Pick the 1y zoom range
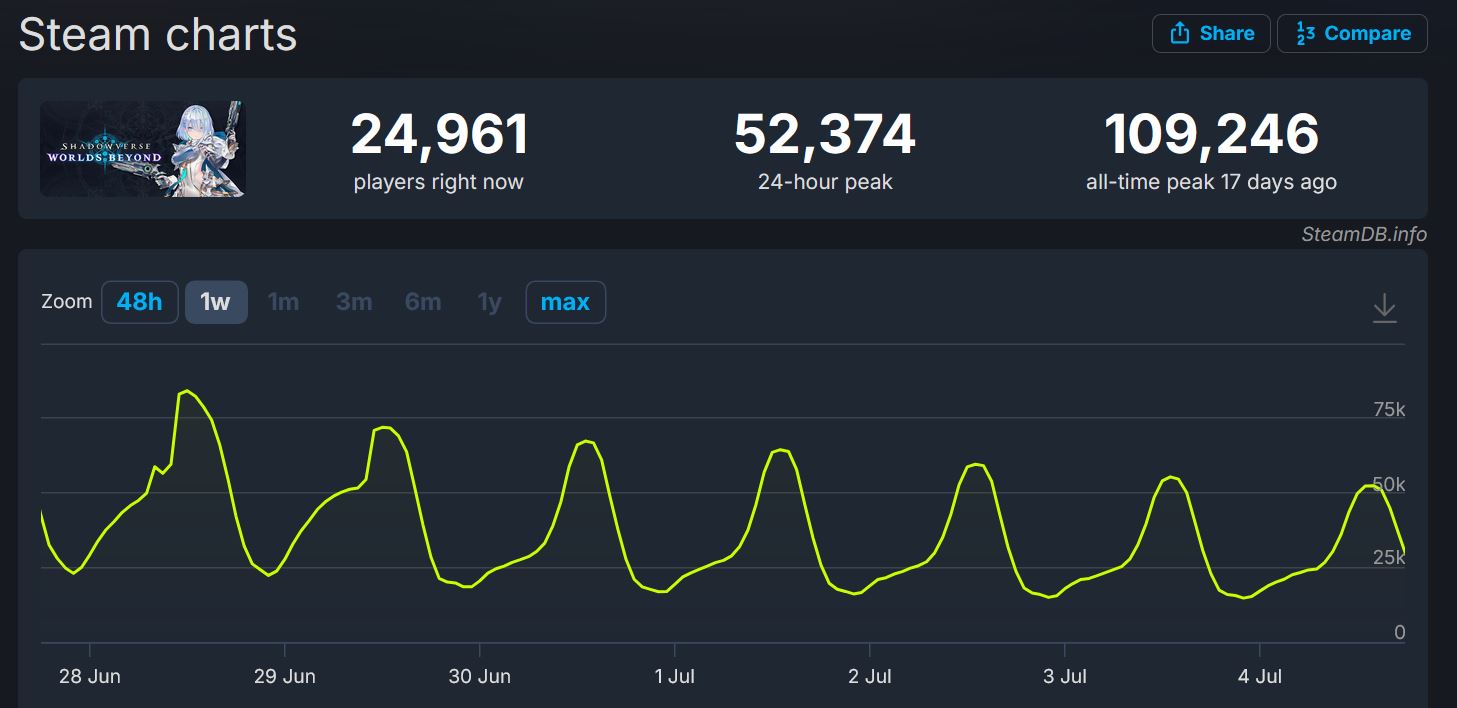The width and height of the screenshot is (1457, 708). pos(489,302)
